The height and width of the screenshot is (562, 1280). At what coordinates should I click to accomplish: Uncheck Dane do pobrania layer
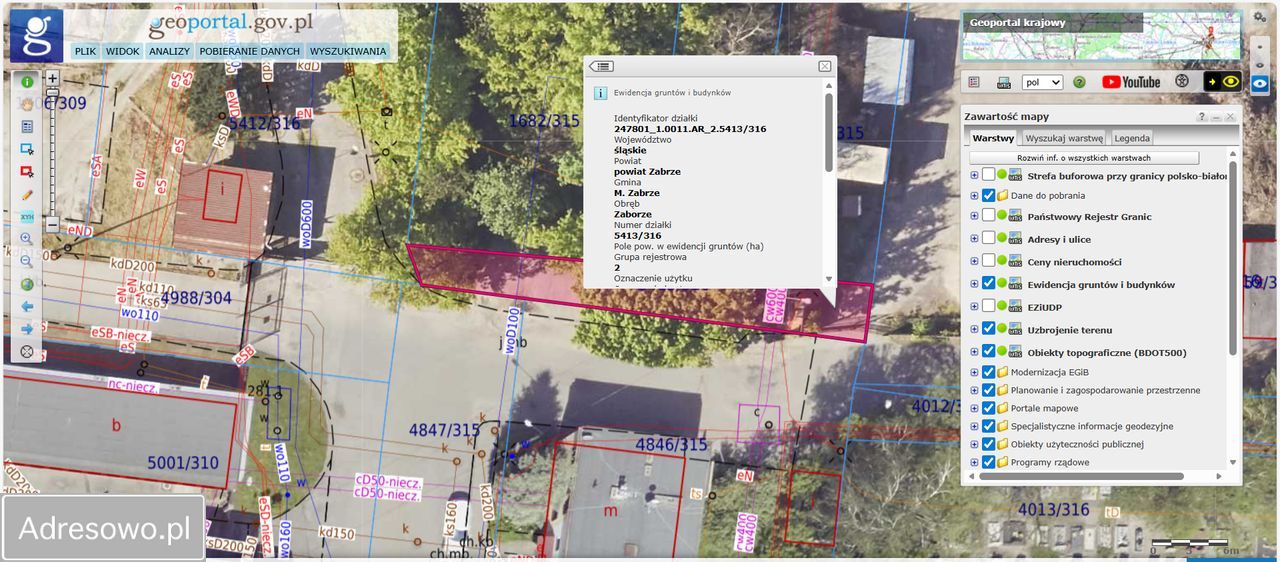point(989,196)
